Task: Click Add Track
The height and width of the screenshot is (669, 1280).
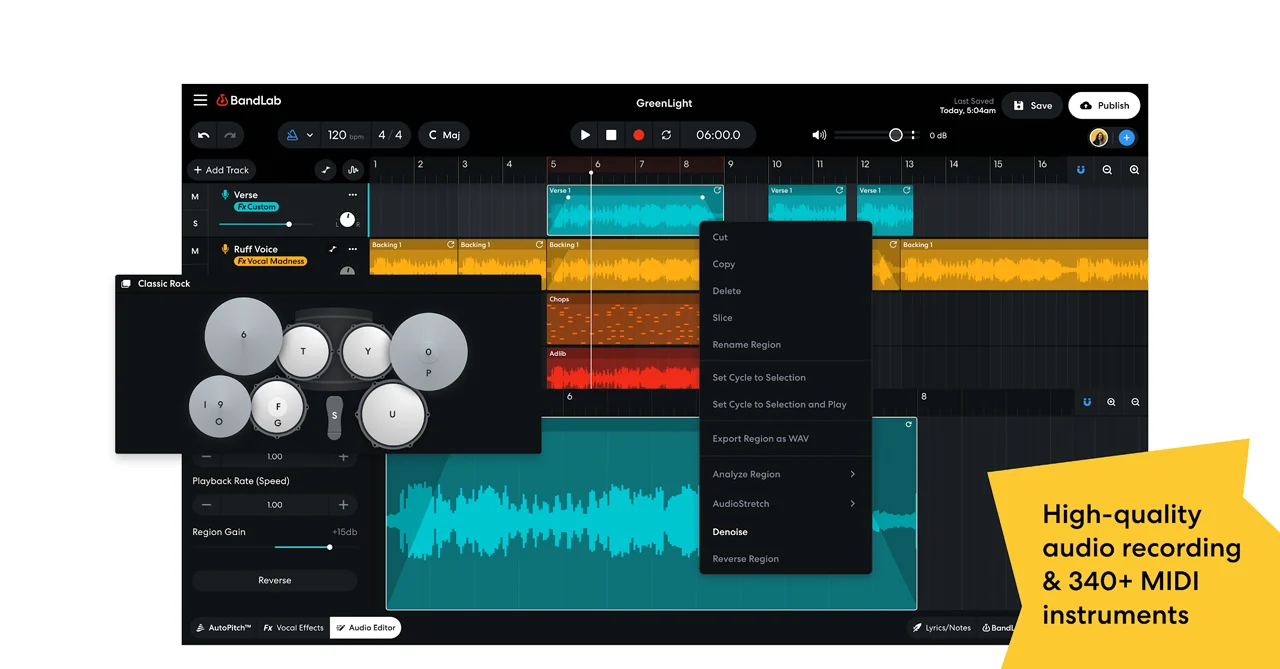Action: click(x=221, y=170)
